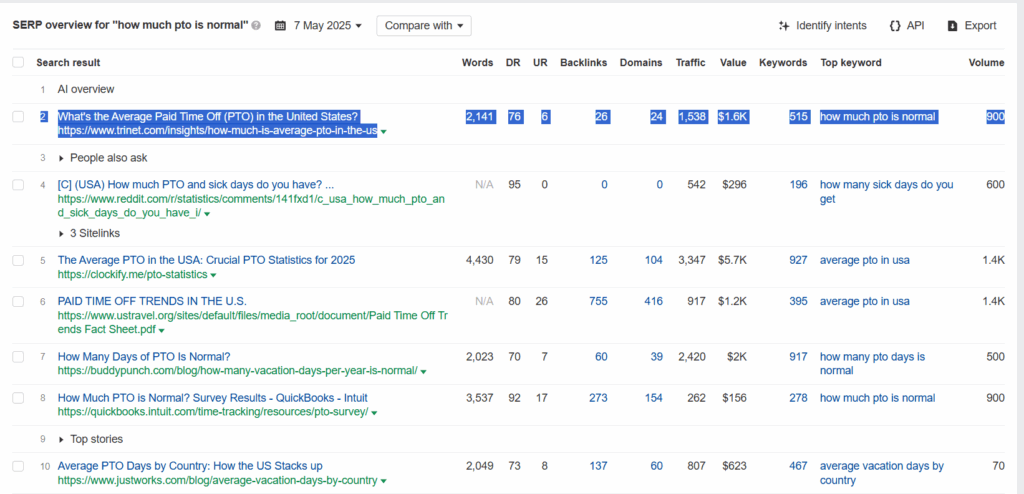The width and height of the screenshot is (1024, 494).
Task: Open the Average PTO Days by Country link
Action: 190,466
